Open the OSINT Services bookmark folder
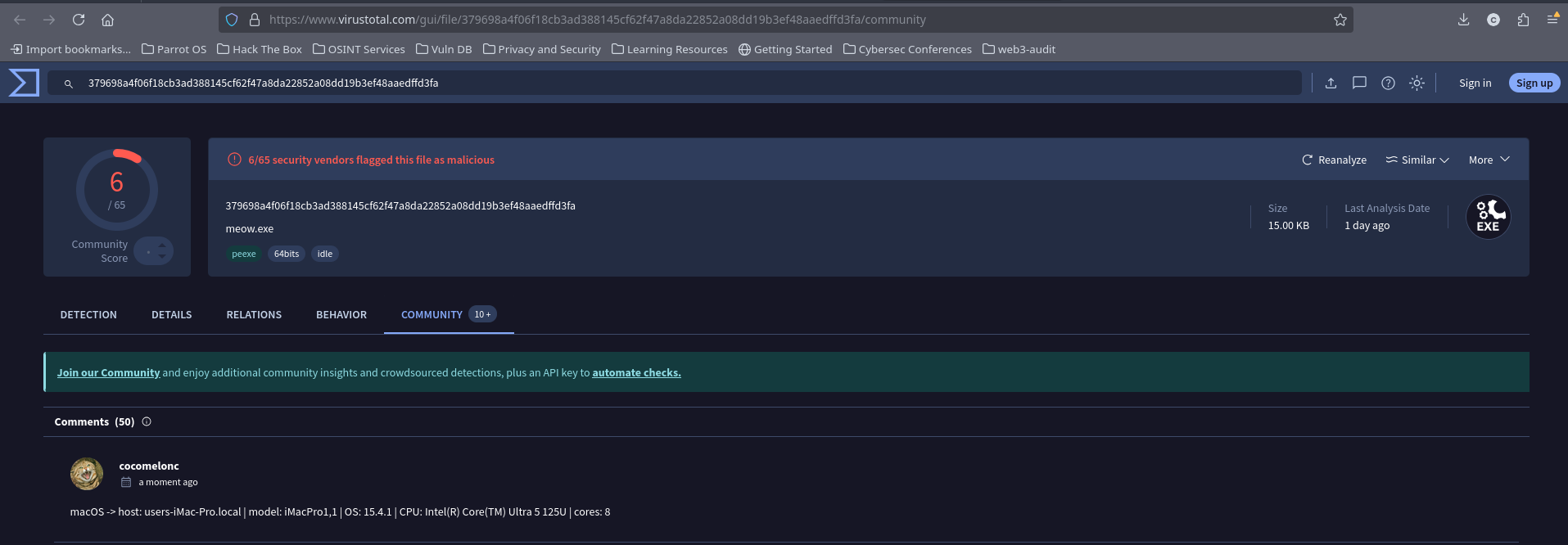 point(359,49)
